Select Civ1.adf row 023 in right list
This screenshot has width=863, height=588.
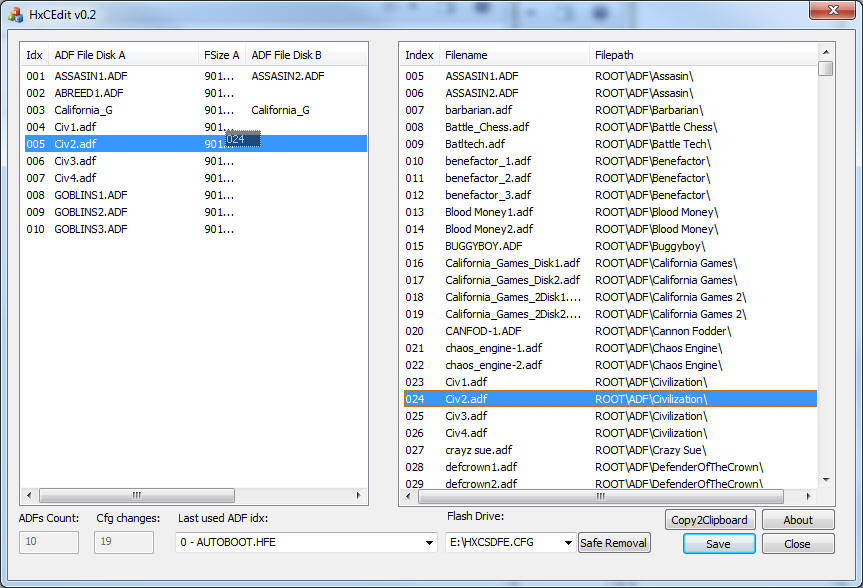point(610,382)
